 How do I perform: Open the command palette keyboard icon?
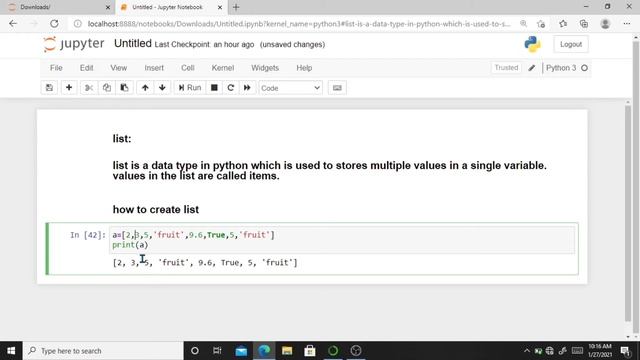pyautogui.click(x=337, y=88)
